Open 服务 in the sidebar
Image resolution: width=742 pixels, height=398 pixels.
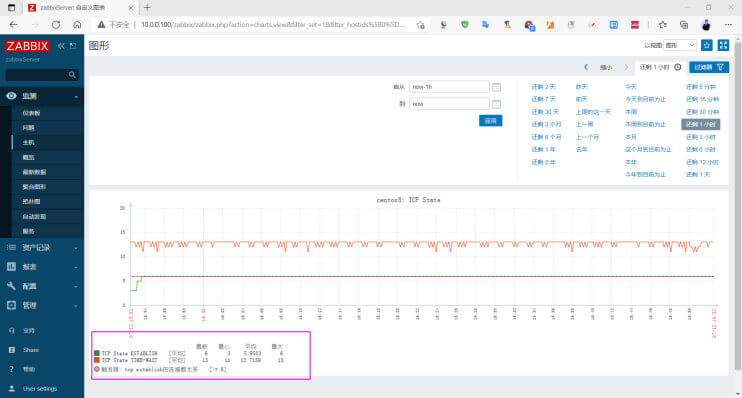[x=28, y=231]
